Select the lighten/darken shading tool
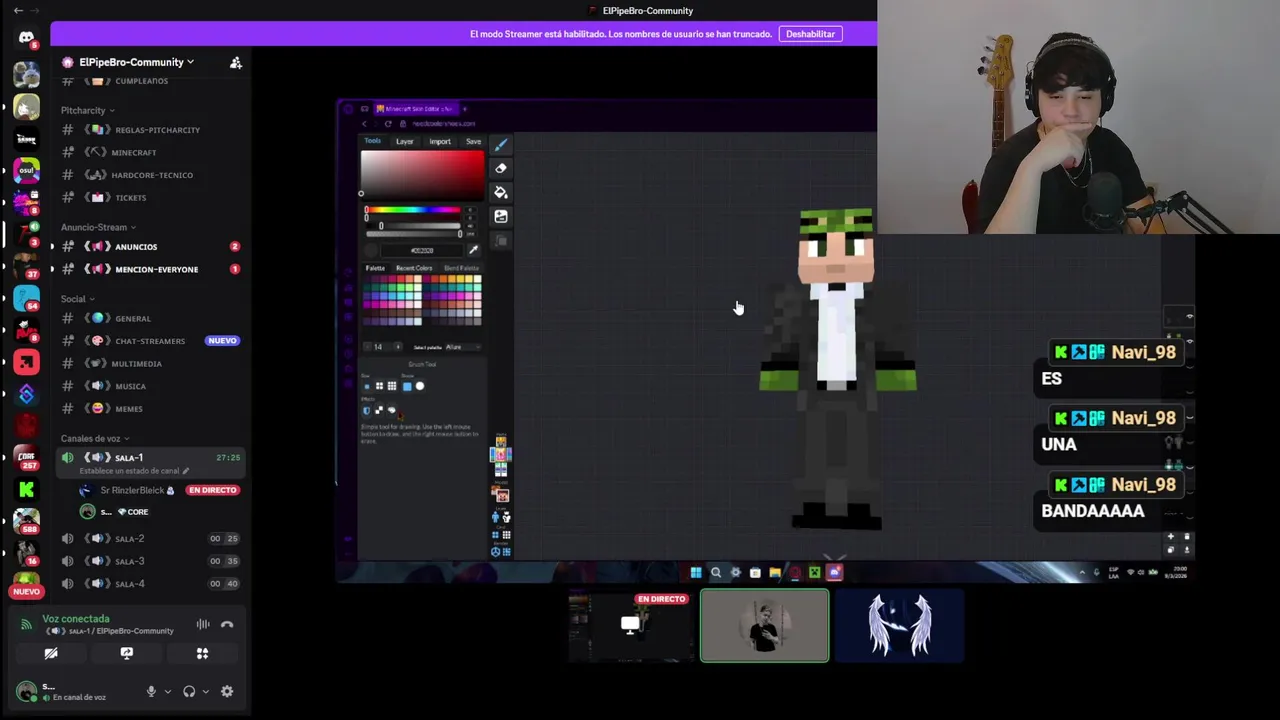The image size is (1280, 720). [501, 217]
